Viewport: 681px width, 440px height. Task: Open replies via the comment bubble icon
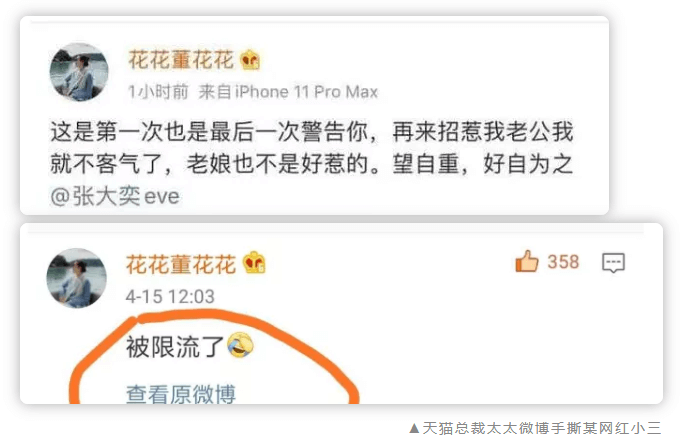pos(613,262)
